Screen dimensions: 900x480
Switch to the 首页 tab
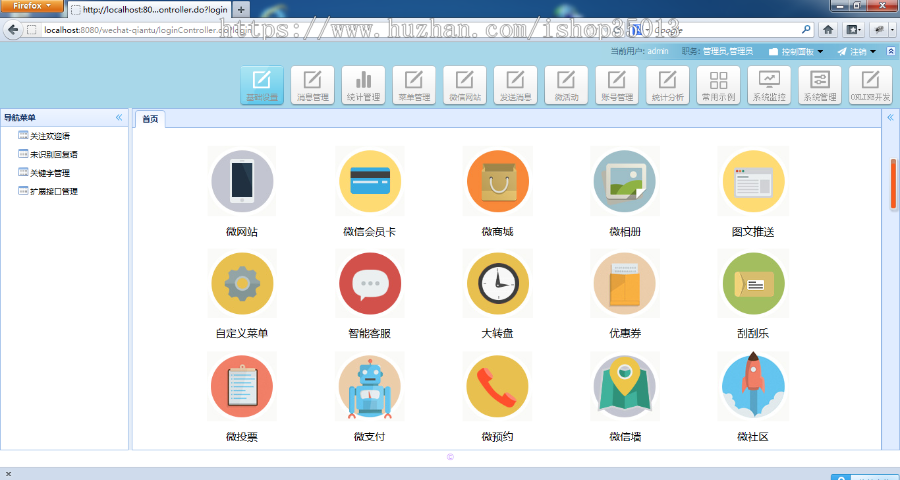point(150,119)
